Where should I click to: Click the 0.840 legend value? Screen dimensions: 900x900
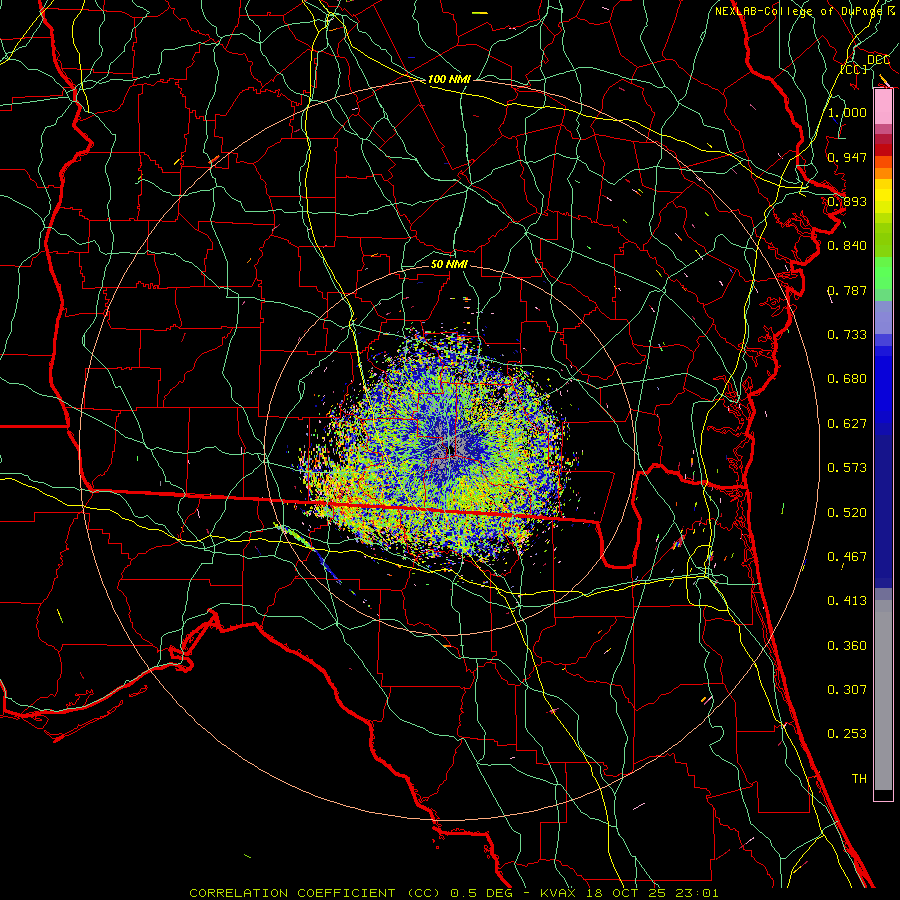click(x=847, y=246)
